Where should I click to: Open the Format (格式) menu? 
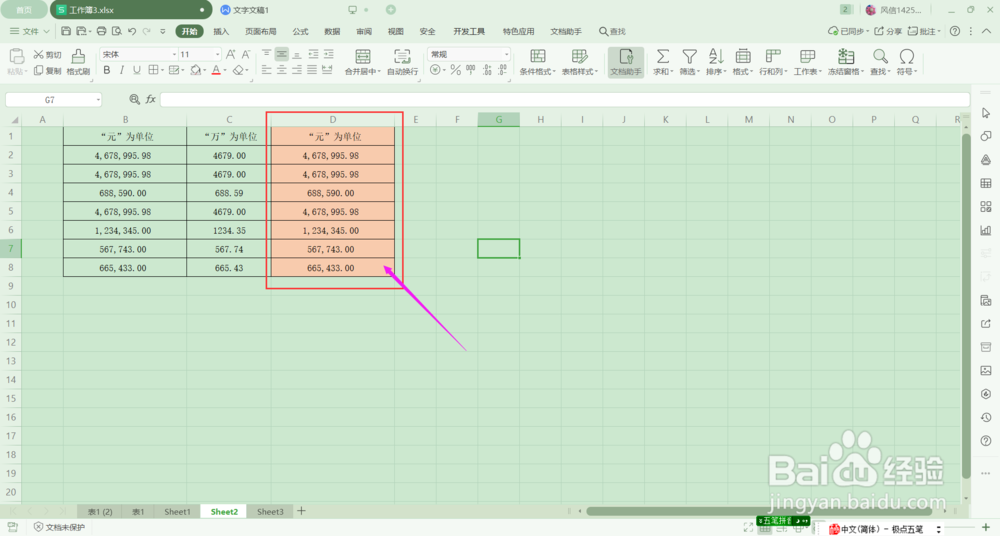click(742, 62)
